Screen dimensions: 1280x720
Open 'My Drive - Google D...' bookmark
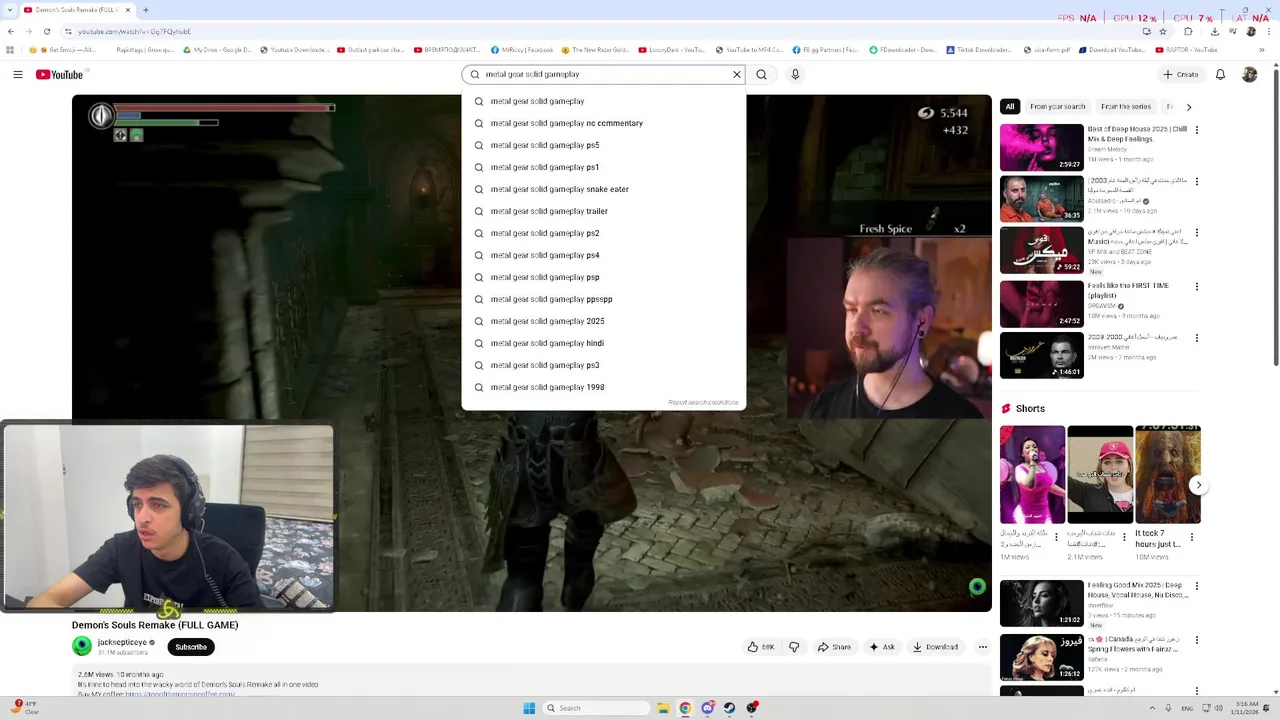click(217, 50)
